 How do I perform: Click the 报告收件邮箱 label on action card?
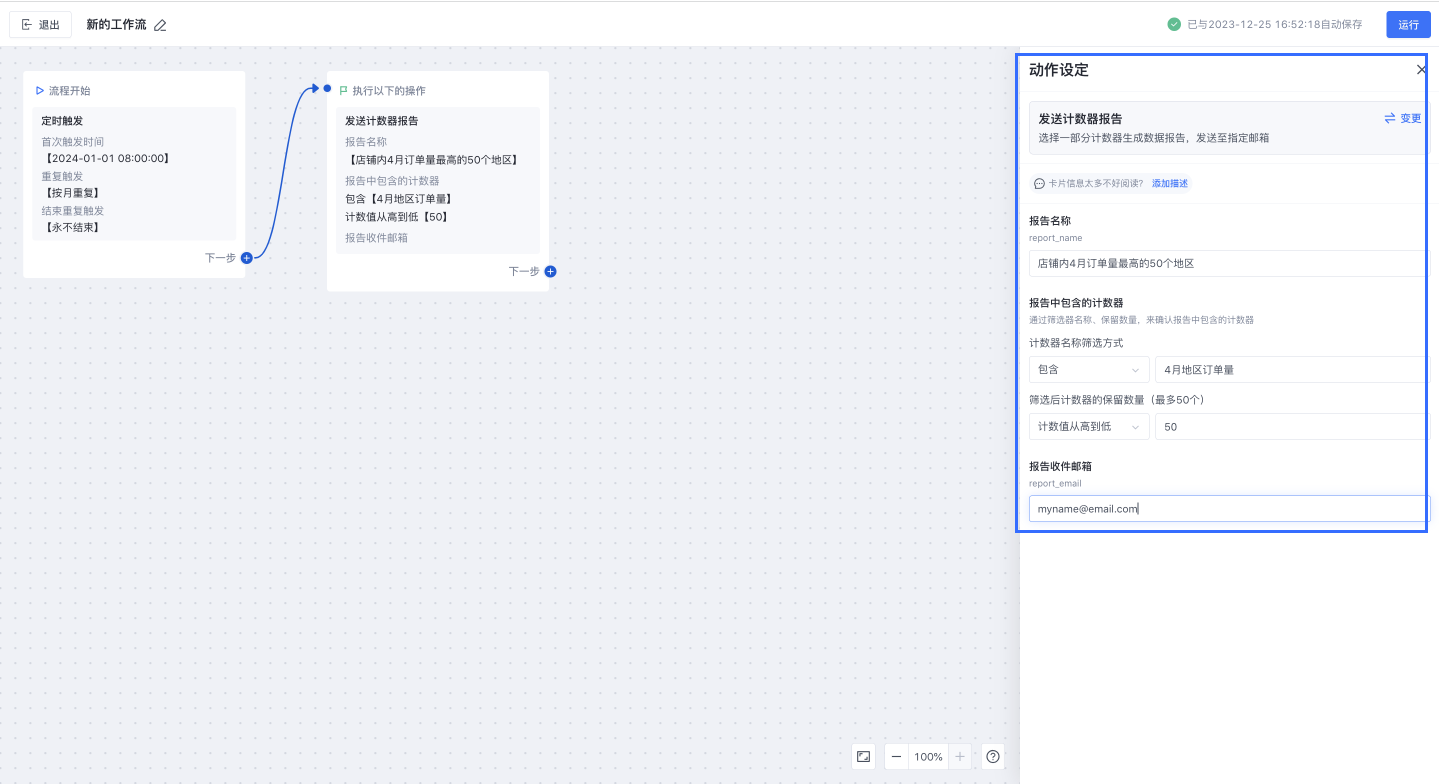point(376,238)
